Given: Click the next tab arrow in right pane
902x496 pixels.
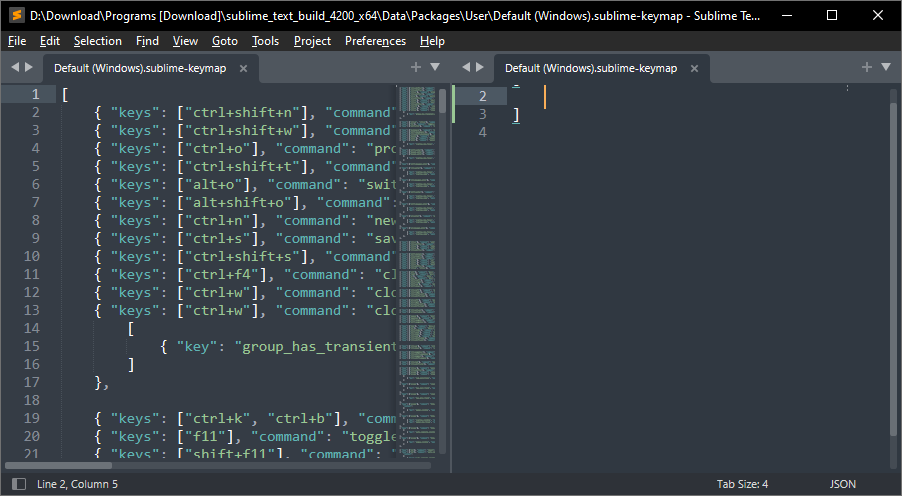Looking at the screenshot, I should click(x=480, y=67).
